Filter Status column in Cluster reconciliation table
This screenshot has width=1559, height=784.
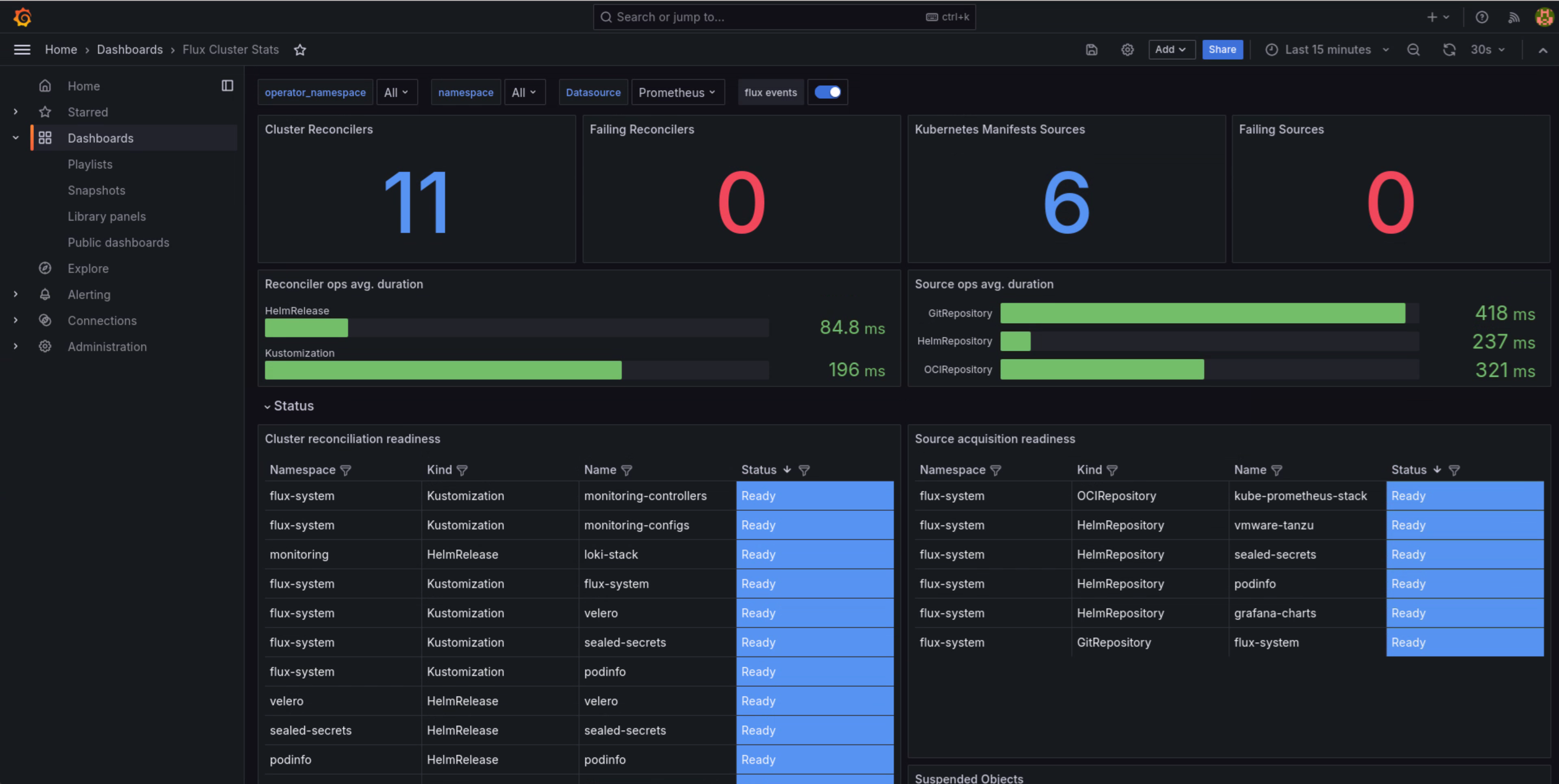click(x=804, y=470)
